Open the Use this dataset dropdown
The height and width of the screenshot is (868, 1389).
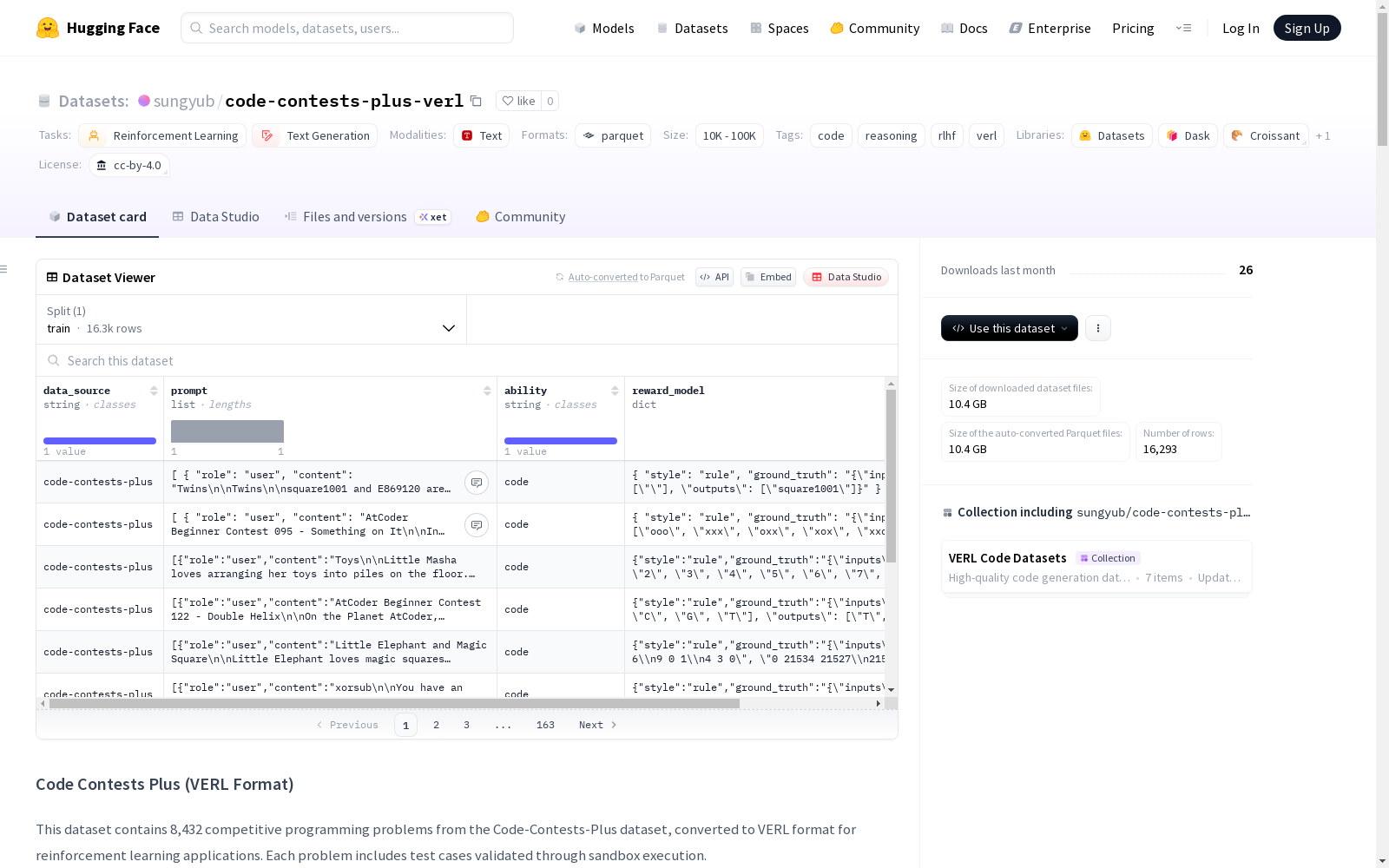[1010, 328]
